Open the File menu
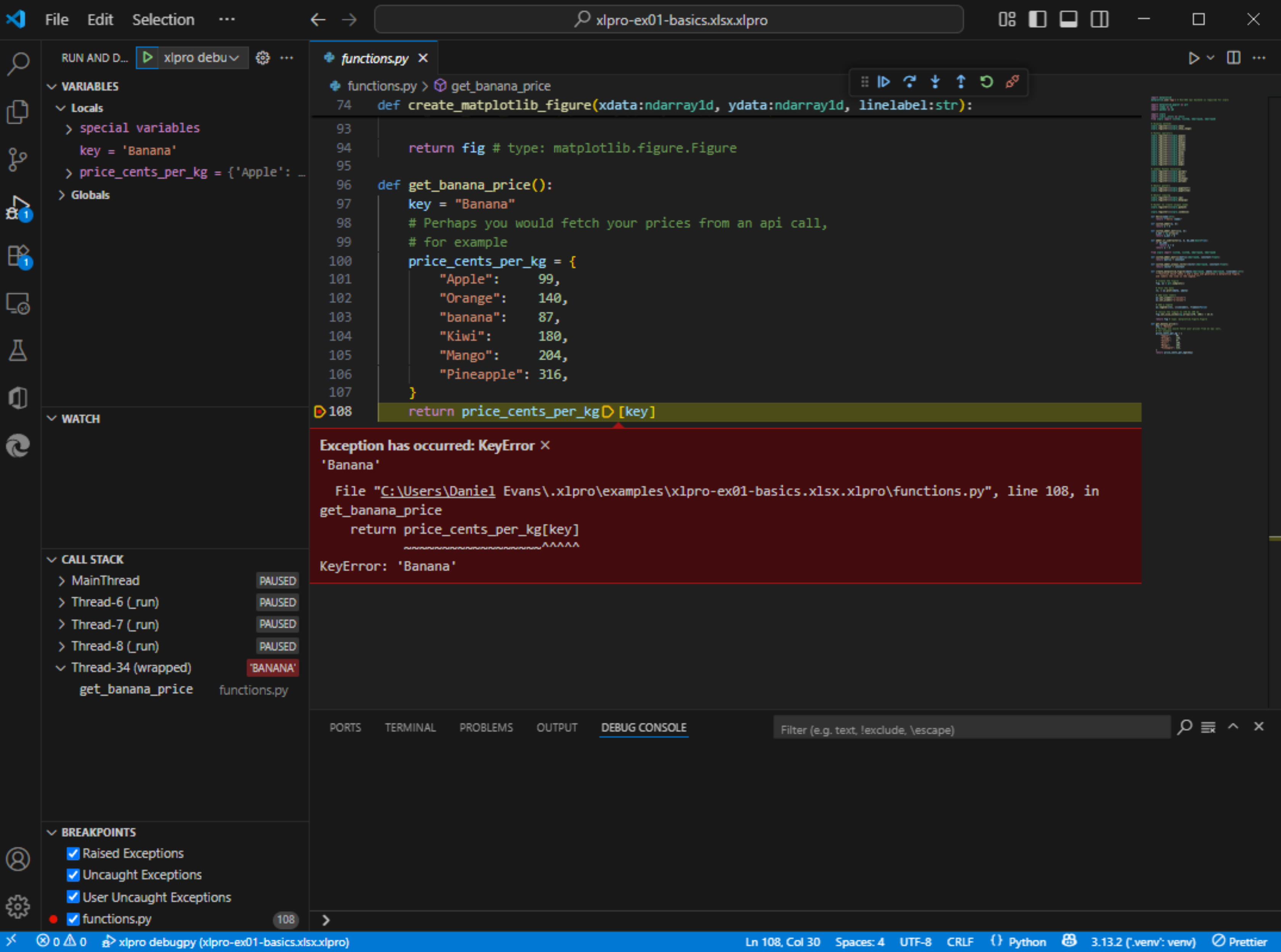This screenshot has height=952, width=1281. [56, 19]
